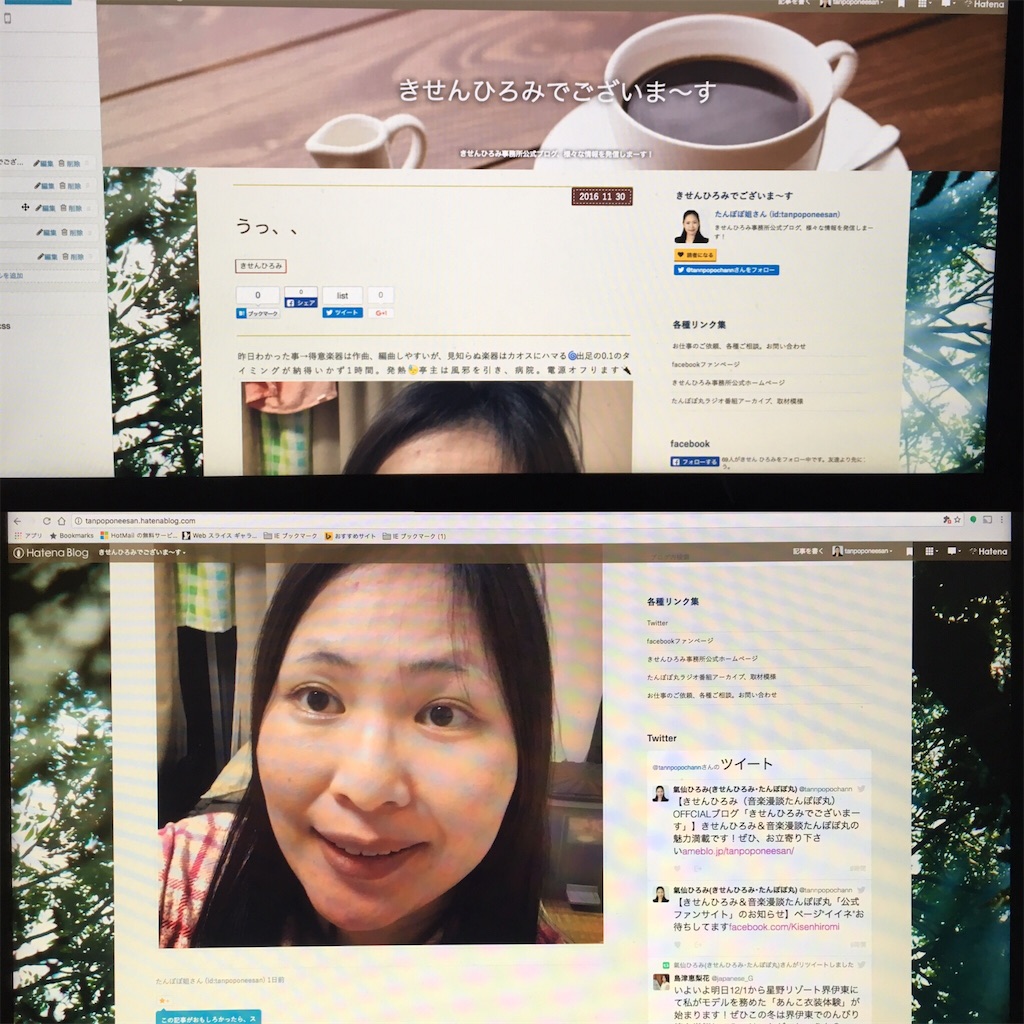Expand the grid services menu in upper header
Viewport: 1024px width, 1024px height.
point(923,4)
